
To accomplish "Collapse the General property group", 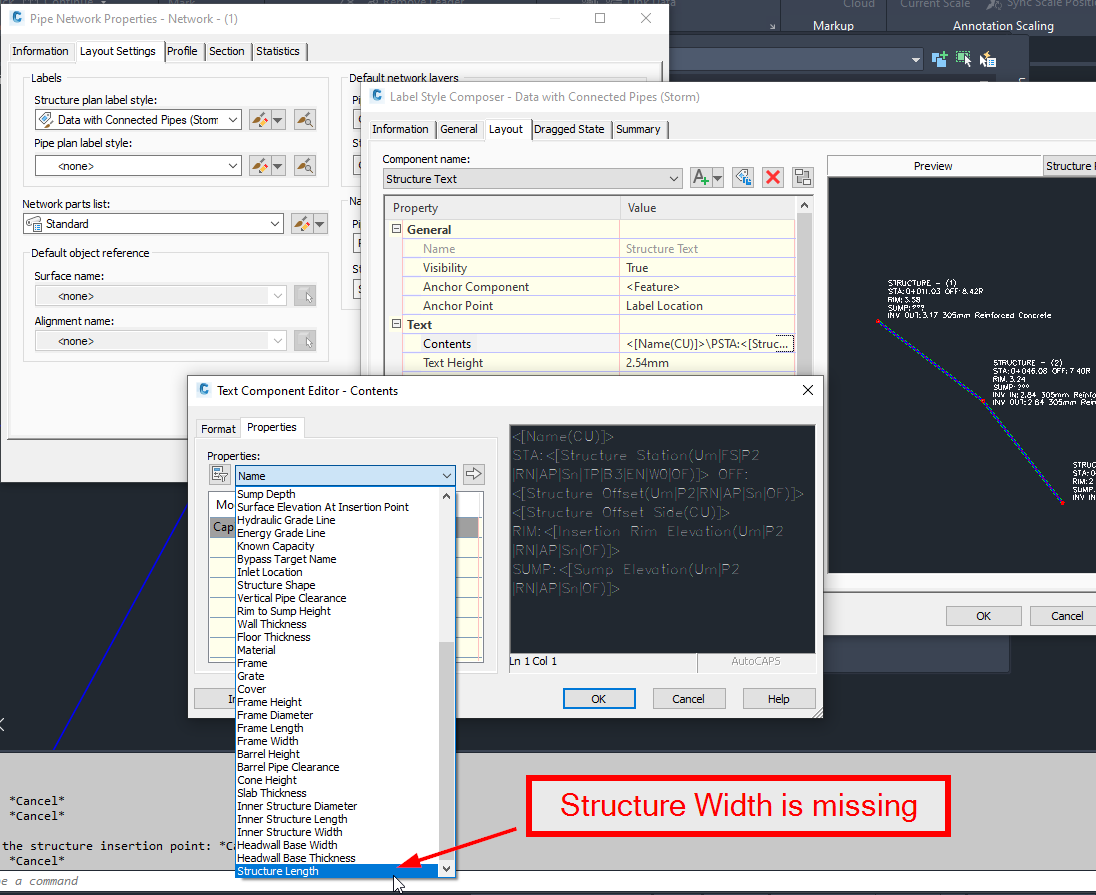I will [x=397, y=228].
